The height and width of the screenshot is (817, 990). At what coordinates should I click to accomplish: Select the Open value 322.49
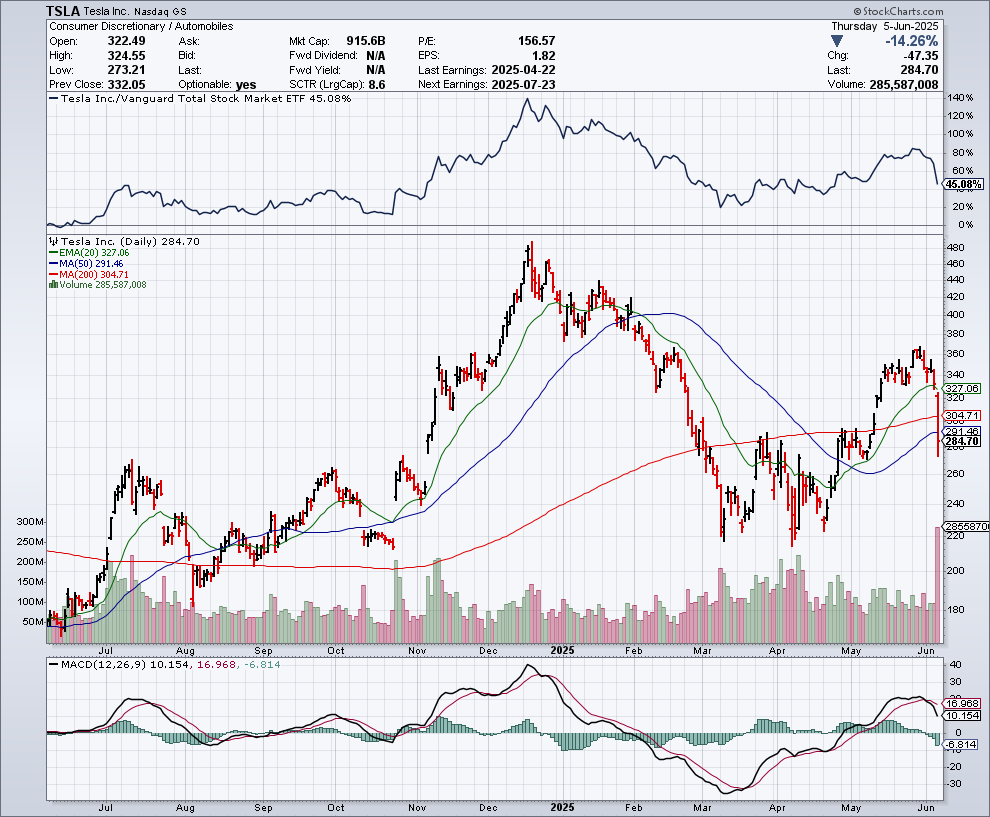tap(126, 41)
